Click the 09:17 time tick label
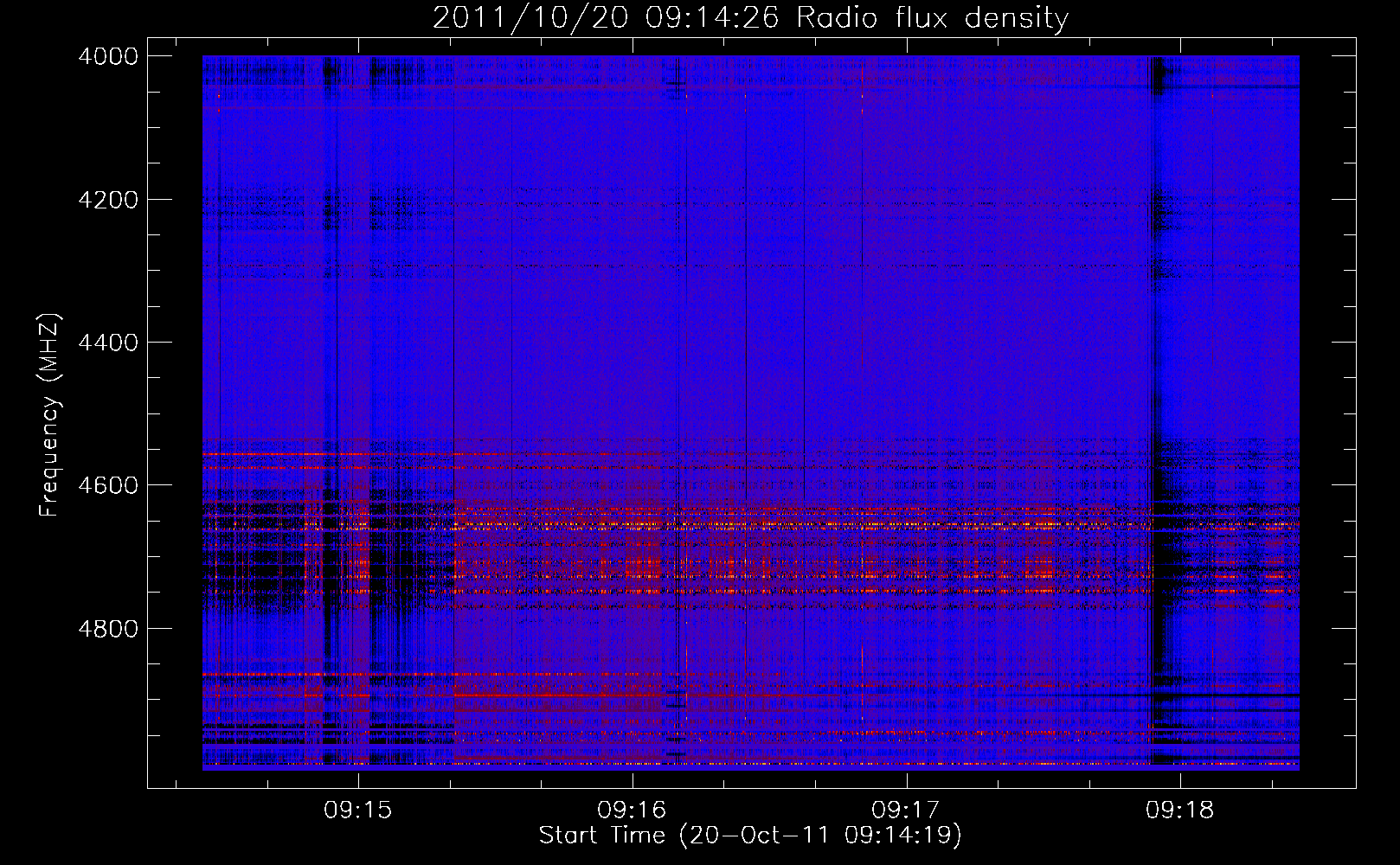The width and height of the screenshot is (1400, 865). click(x=906, y=811)
